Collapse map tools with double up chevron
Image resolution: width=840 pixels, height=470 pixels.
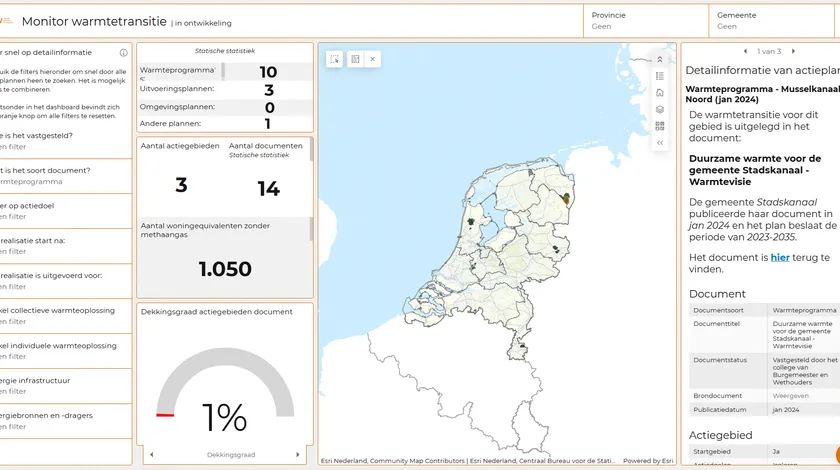(660, 59)
